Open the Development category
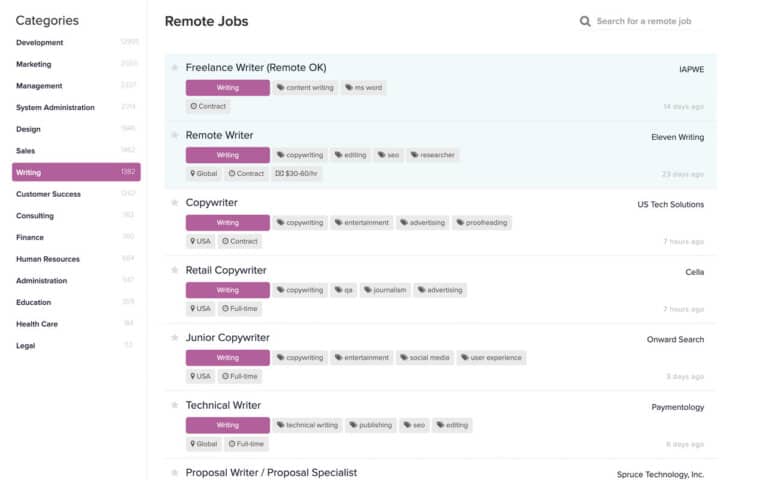 (40, 43)
